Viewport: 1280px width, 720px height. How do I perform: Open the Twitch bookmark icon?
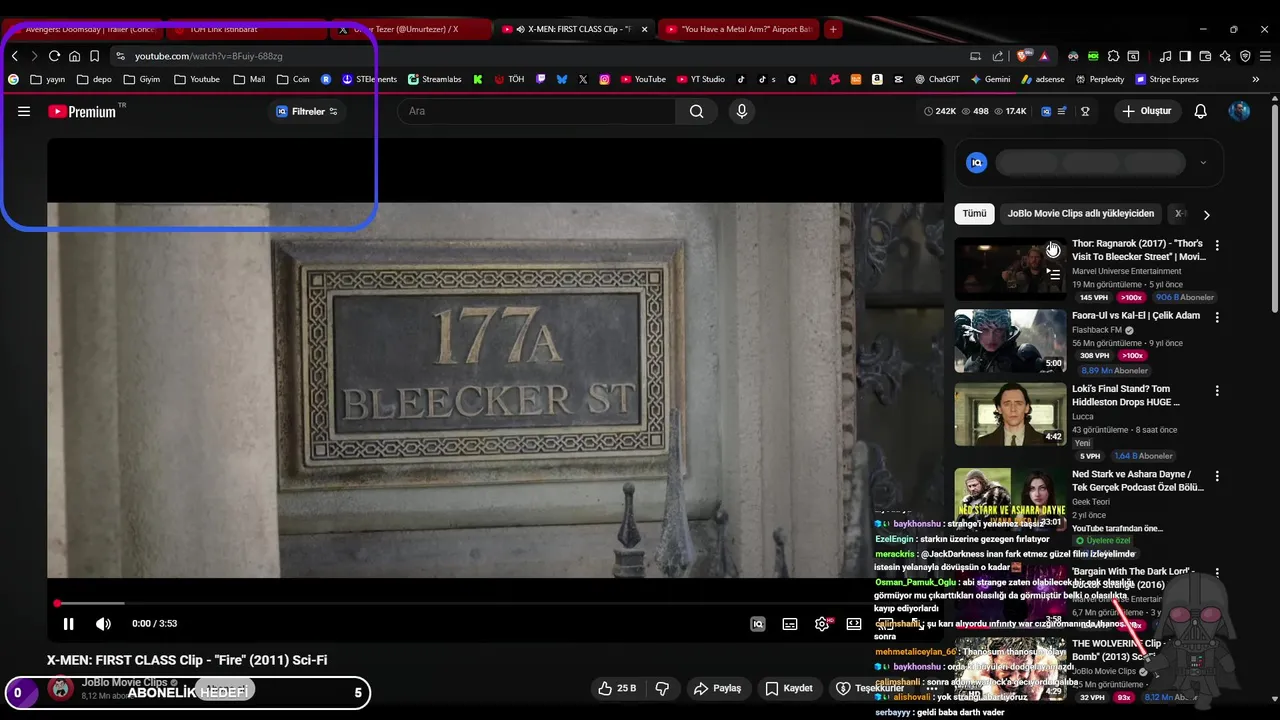pos(541,79)
